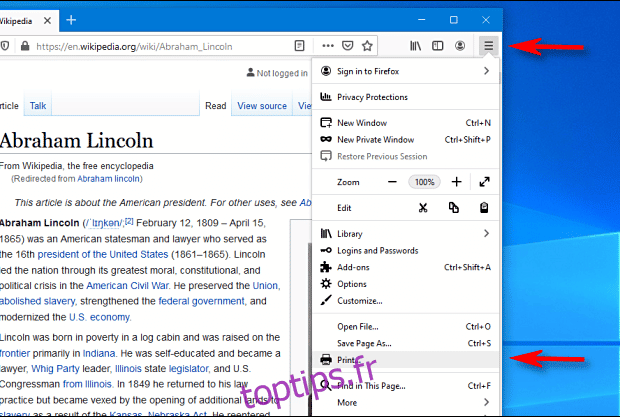
Task: Close the Wikipedia tab
Action: click(x=47, y=20)
